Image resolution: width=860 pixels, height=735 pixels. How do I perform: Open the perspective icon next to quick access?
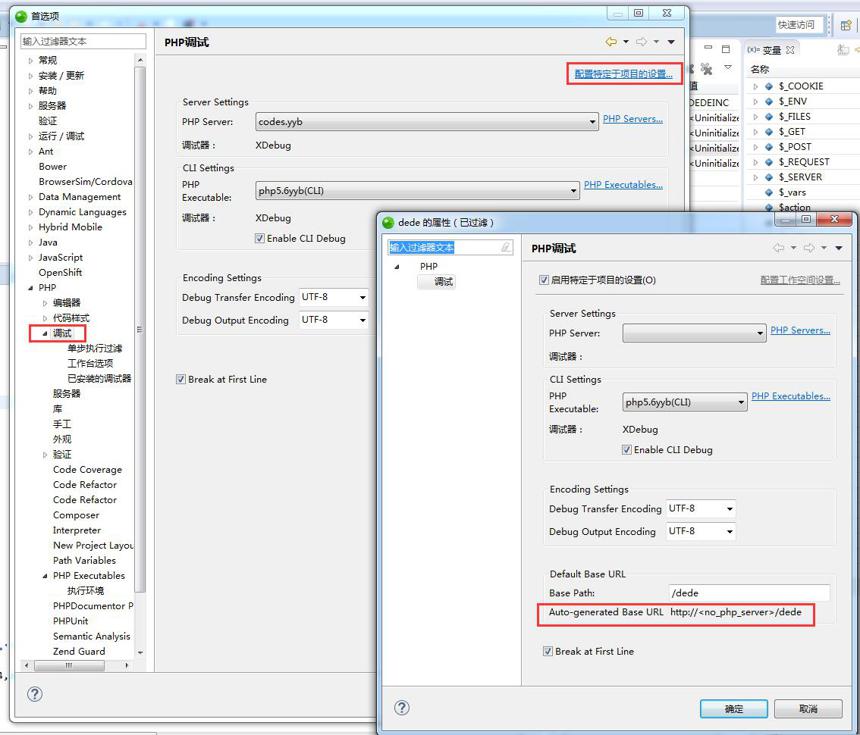[x=846, y=25]
